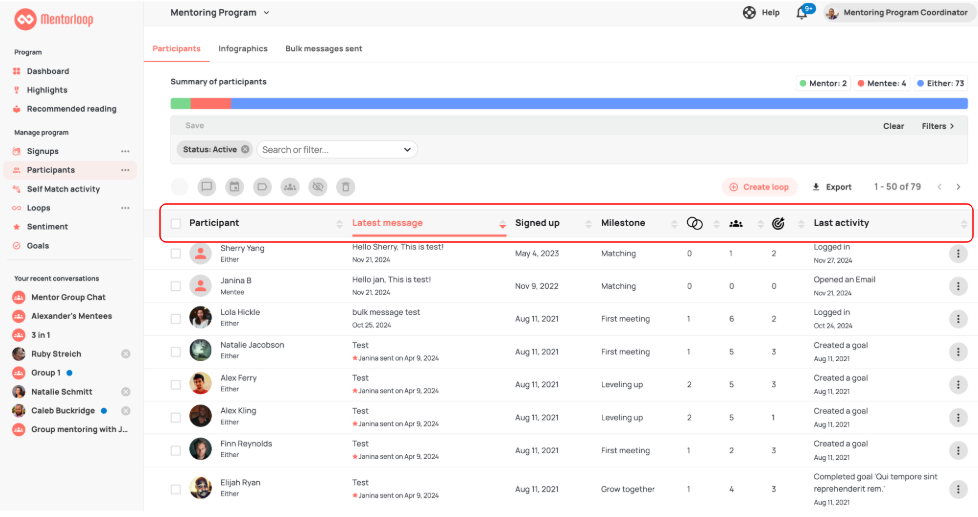Image resolution: width=978 pixels, height=517 pixels.
Task: Click the Mentorloop logo
Action: point(54,19)
